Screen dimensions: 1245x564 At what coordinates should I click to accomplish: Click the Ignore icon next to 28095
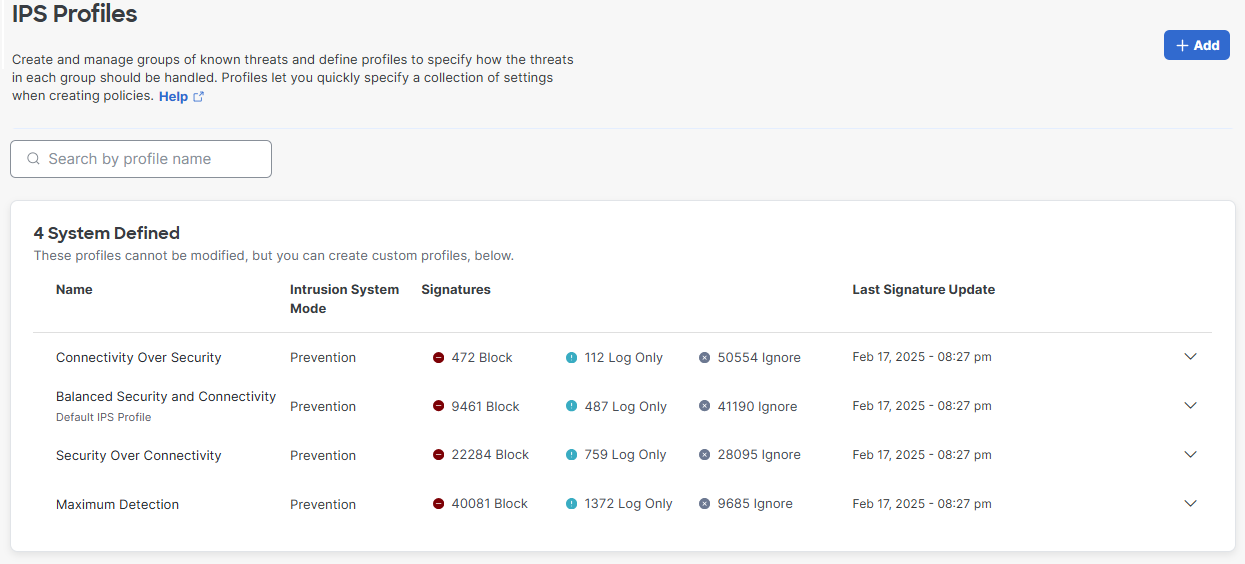pyautogui.click(x=704, y=455)
